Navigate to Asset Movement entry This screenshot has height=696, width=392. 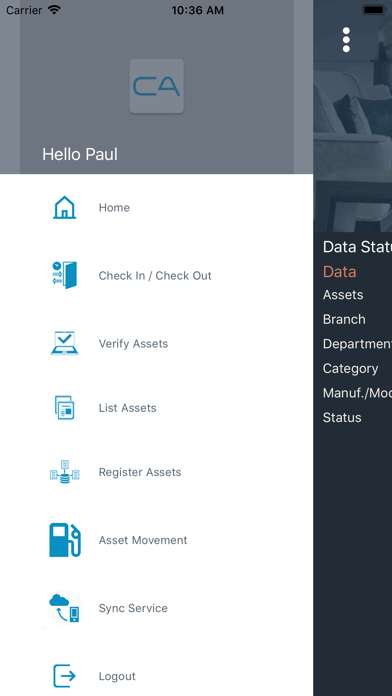pyautogui.click(x=143, y=540)
